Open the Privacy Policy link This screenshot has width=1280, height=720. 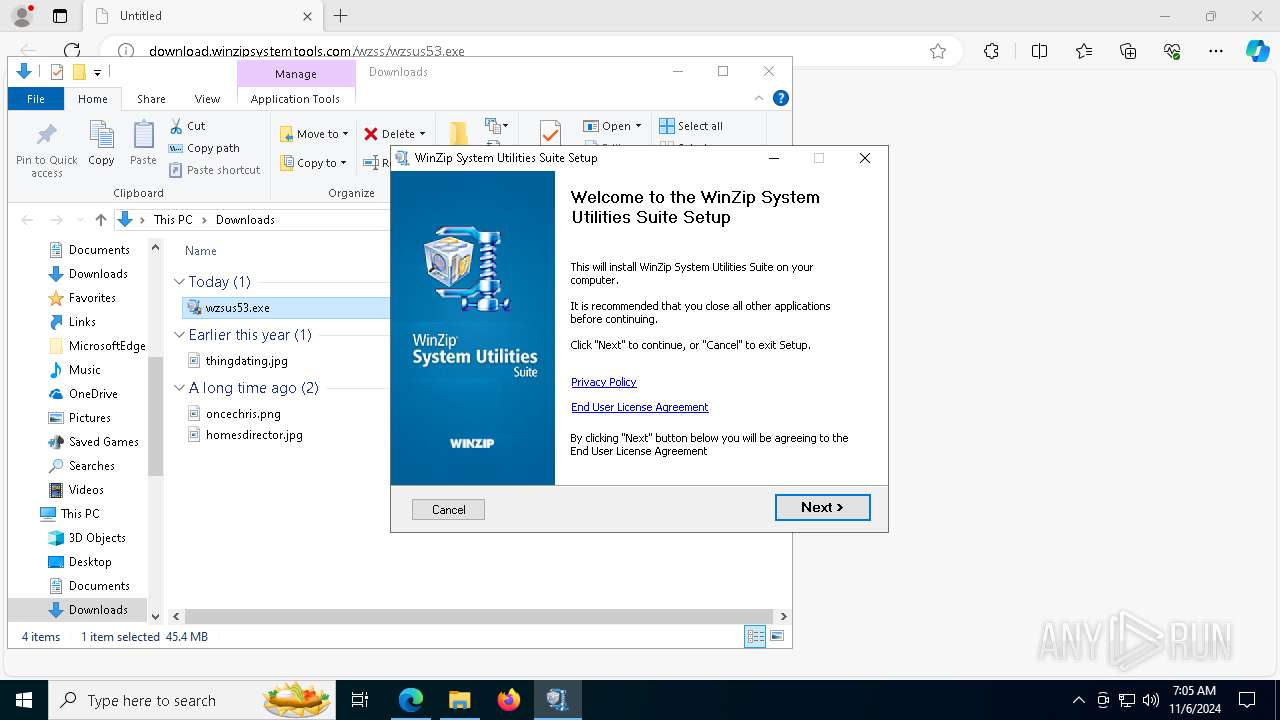603,382
